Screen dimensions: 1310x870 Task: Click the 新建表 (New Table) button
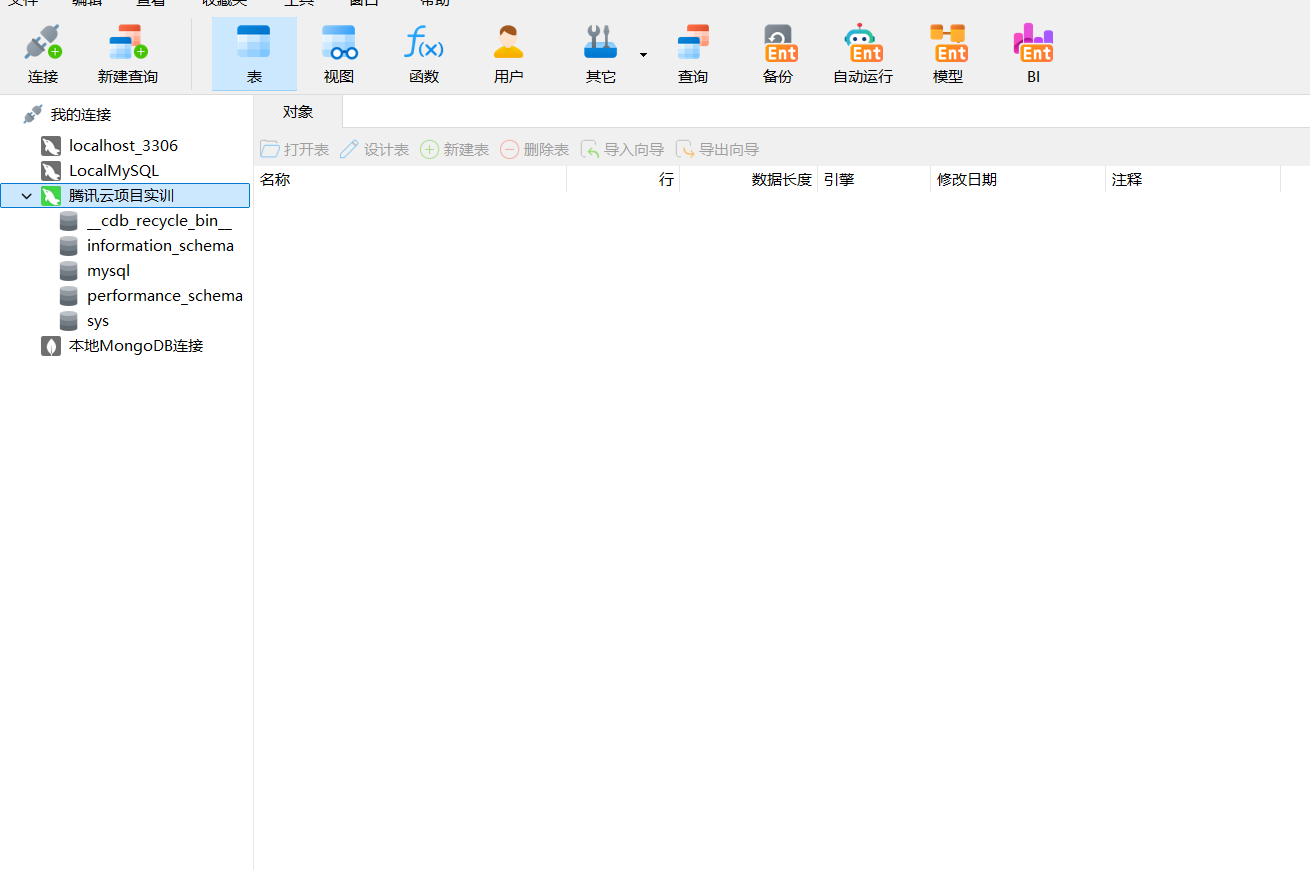point(454,149)
